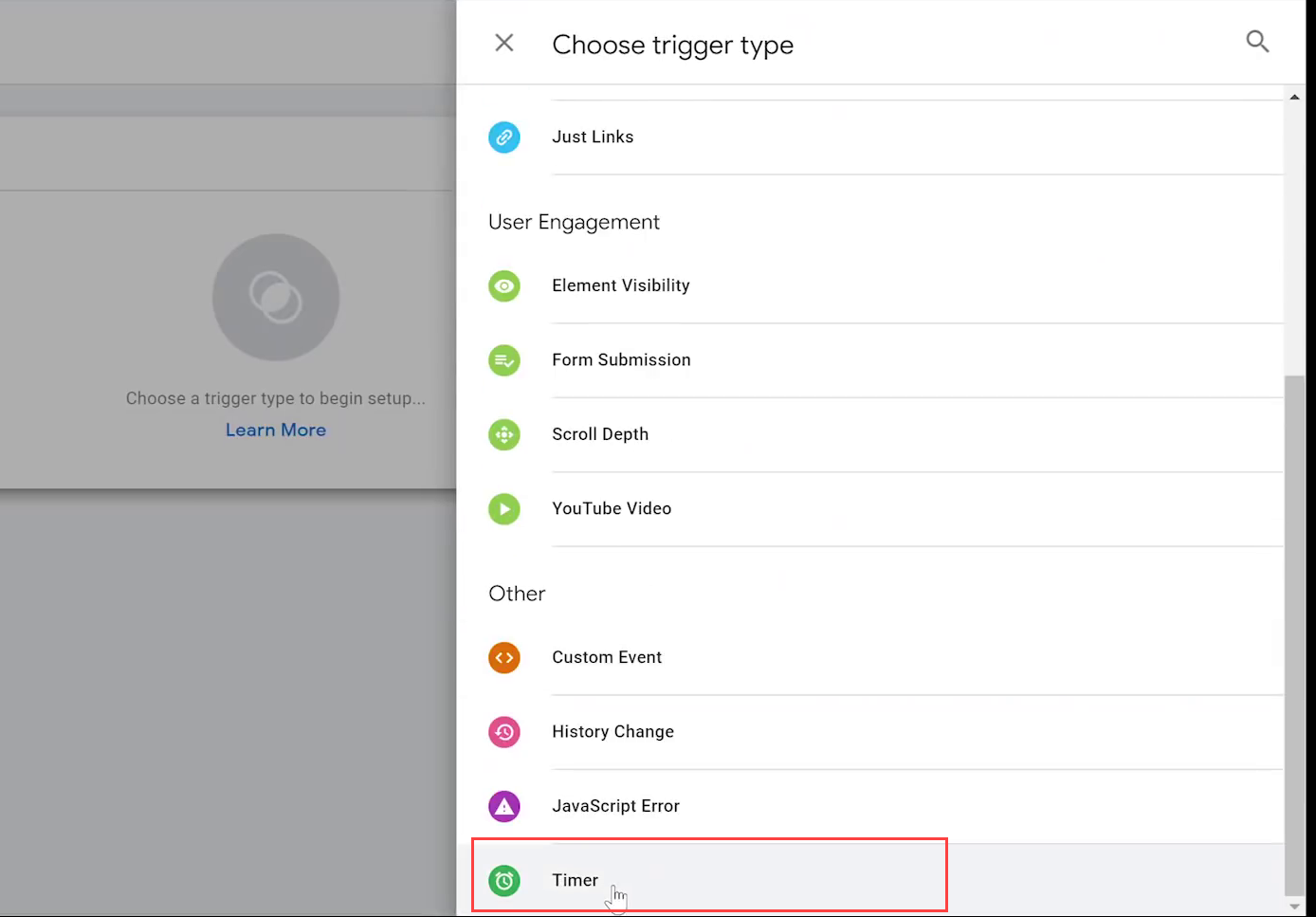Click the Just Links blue link icon
Screen dimensions: 1316x917
[x=504, y=138]
